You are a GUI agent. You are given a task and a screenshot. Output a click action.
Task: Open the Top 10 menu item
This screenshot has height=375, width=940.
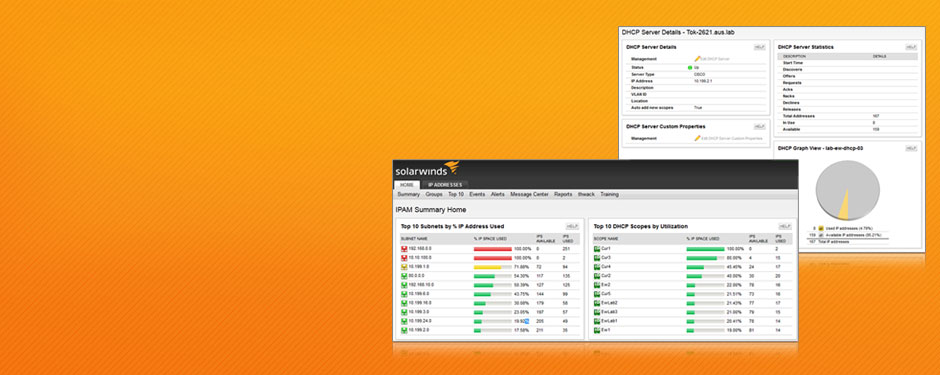(x=456, y=195)
